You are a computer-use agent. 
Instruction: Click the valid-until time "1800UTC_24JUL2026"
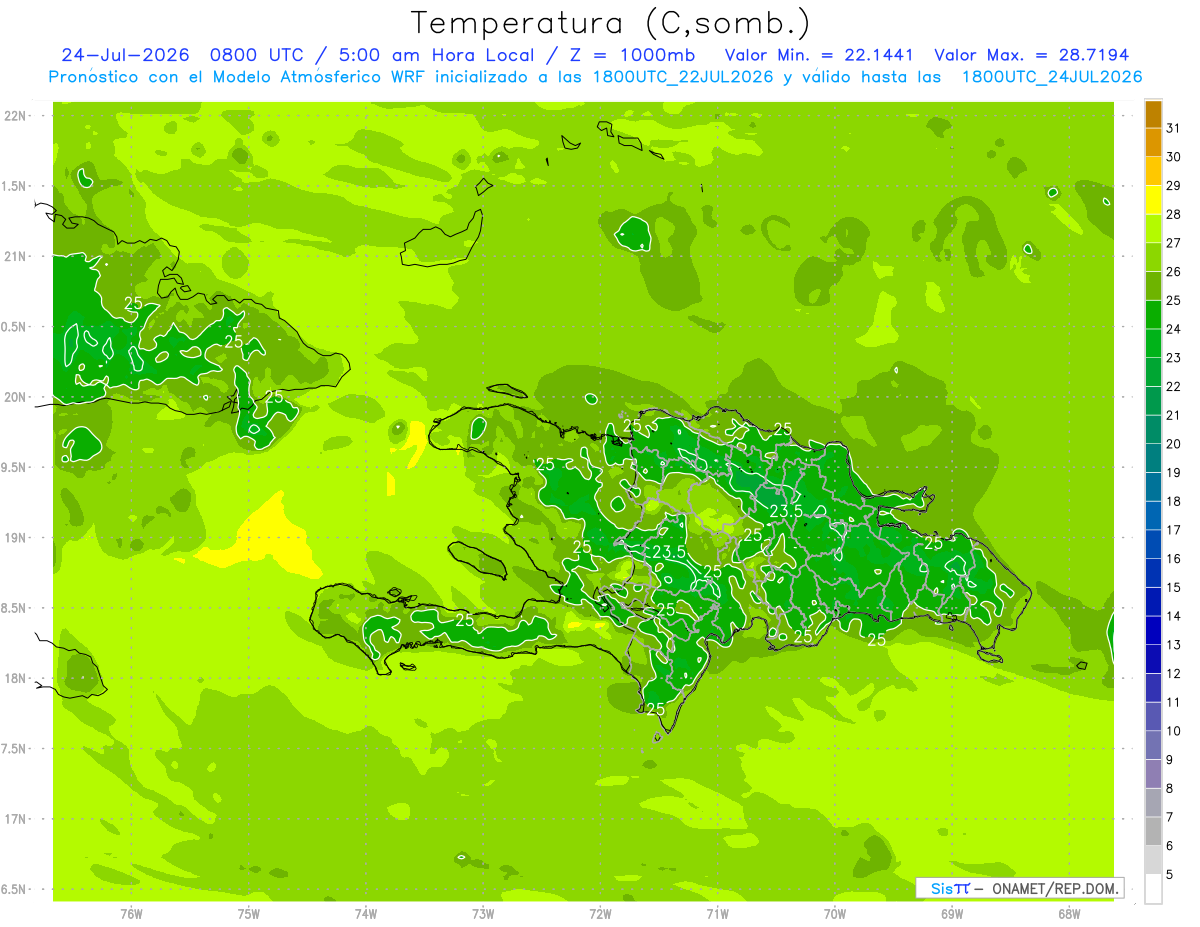1051,77
